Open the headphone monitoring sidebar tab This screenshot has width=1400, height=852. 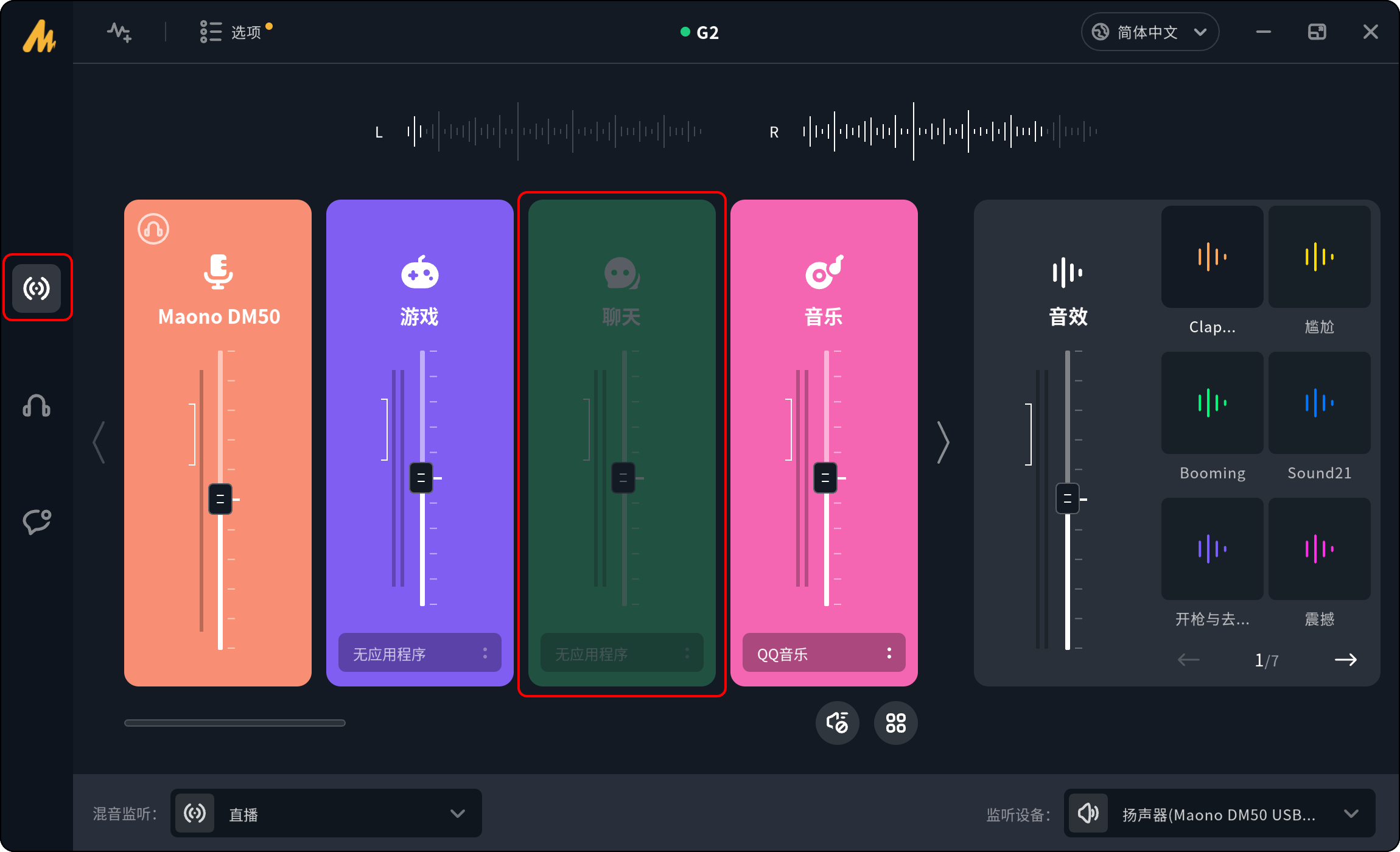point(37,405)
